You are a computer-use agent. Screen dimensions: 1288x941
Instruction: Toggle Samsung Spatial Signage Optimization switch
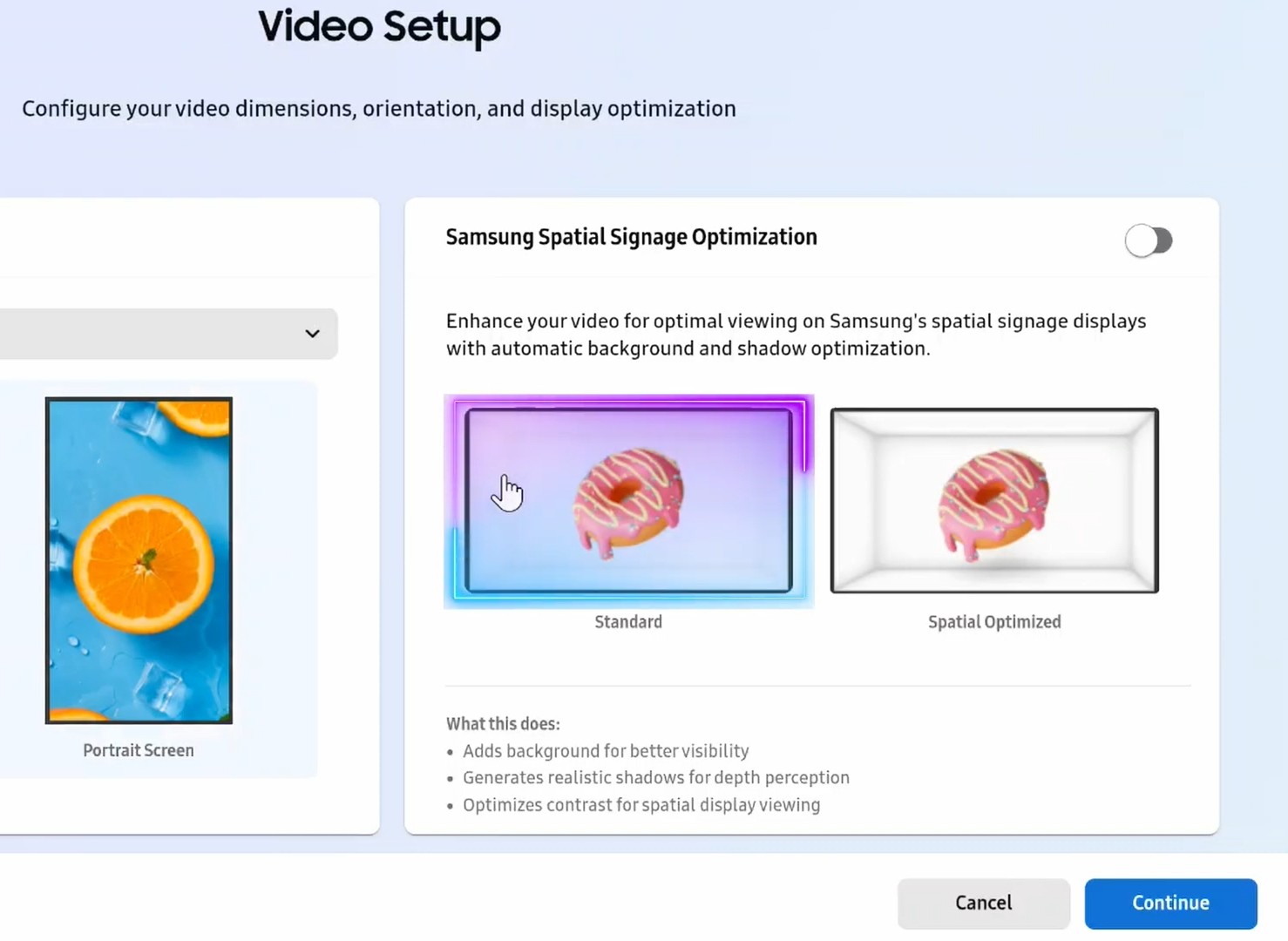point(1148,240)
